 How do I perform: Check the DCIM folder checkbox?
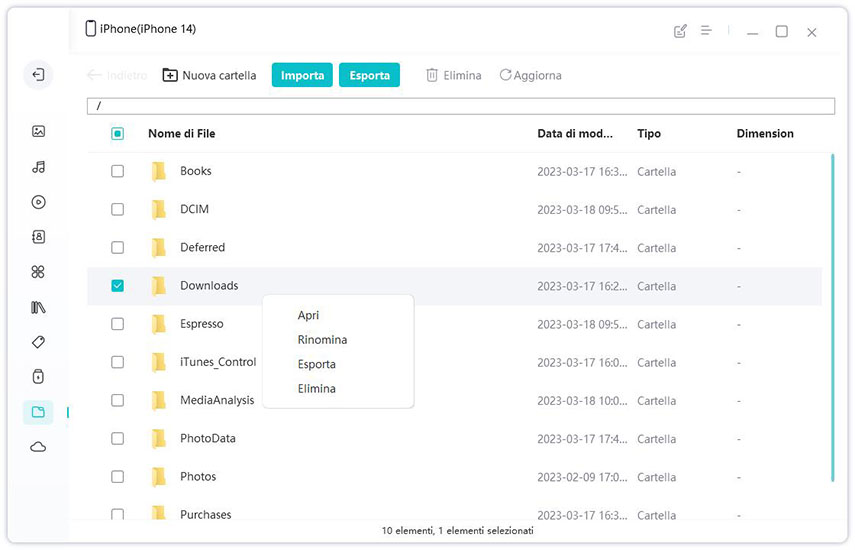click(117, 210)
